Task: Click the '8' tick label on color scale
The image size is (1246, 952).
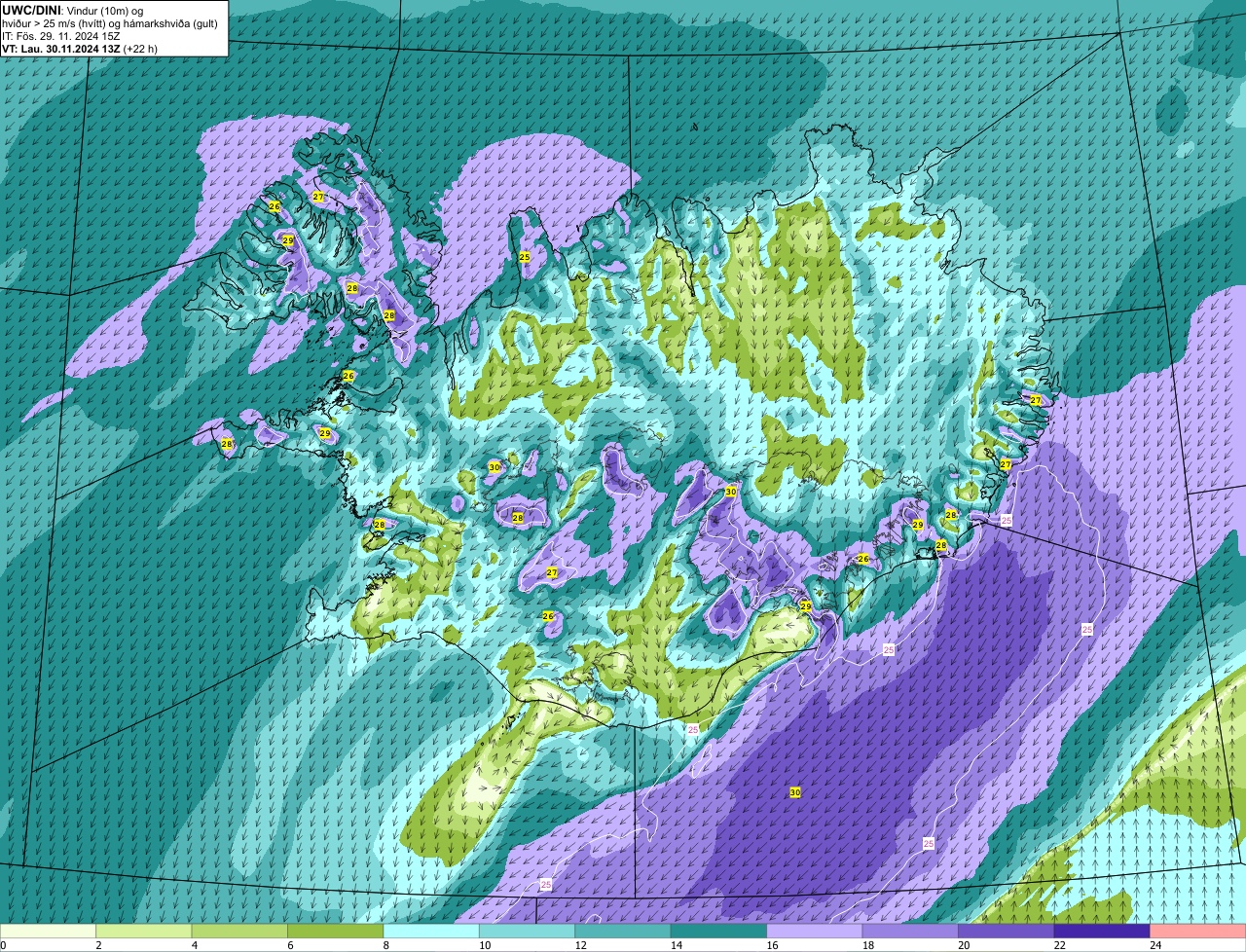Action: pyautogui.click(x=385, y=944)
